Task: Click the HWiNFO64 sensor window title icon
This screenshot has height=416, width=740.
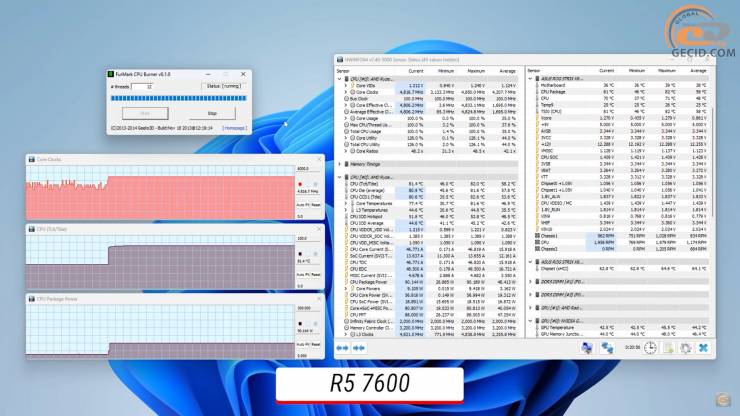Action: (x=340, y=59)
